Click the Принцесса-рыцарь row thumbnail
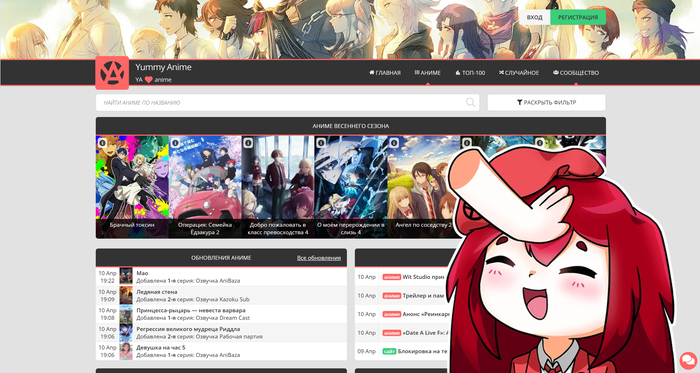Image resolution: width=700 pixels, height=373 pixels. click(x=126, y=314)
